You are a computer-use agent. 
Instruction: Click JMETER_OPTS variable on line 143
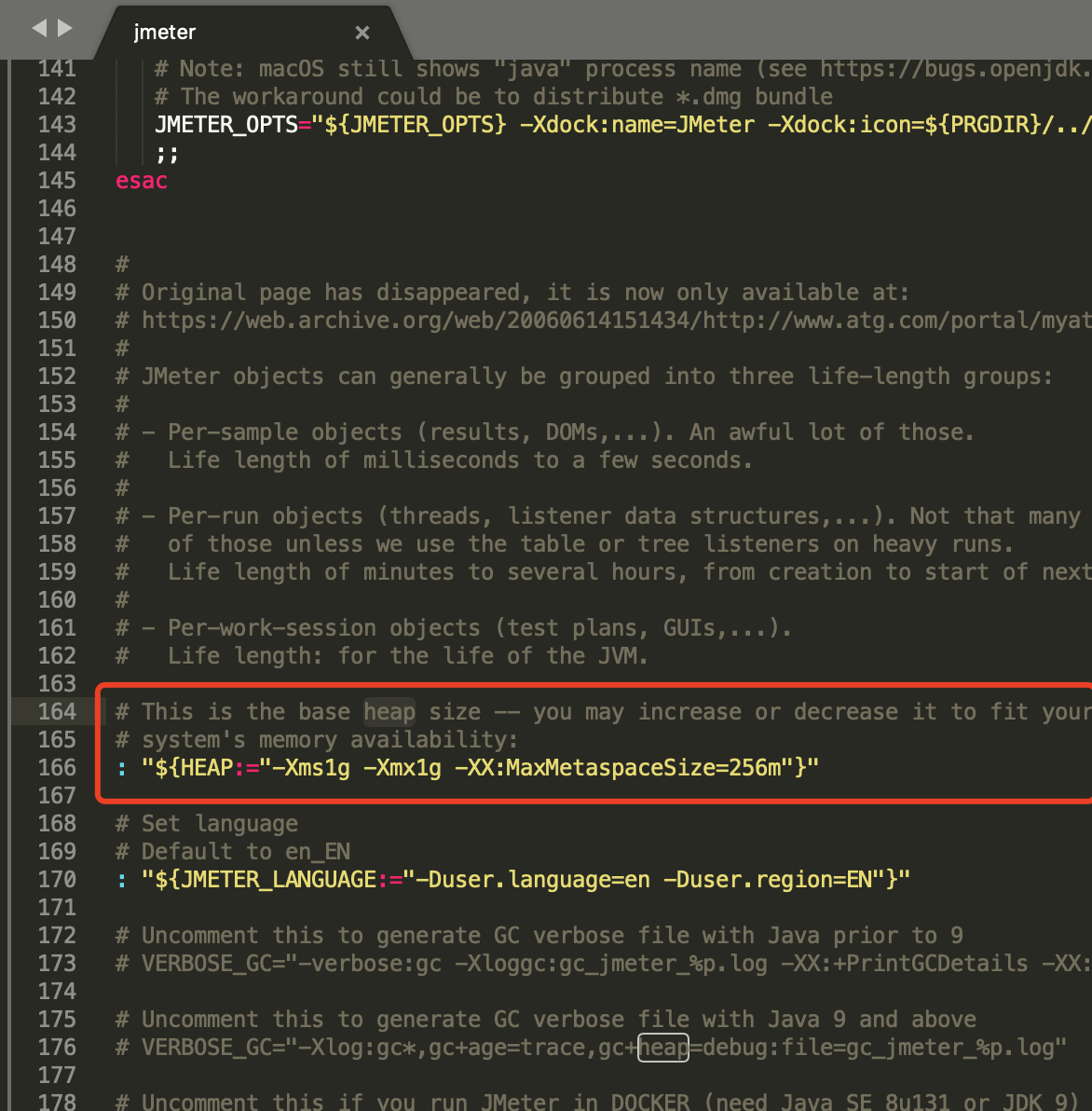coord(226,125)
